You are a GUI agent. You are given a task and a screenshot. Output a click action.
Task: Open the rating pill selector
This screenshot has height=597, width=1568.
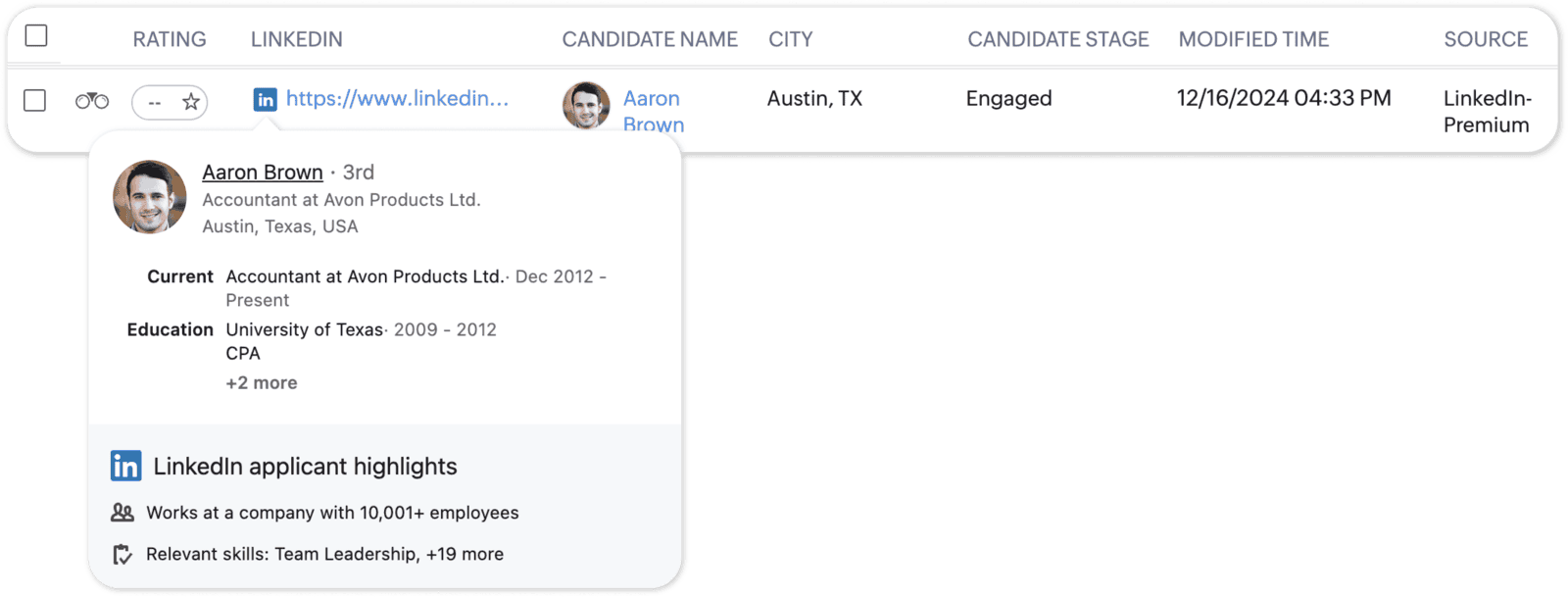[170, 102]
